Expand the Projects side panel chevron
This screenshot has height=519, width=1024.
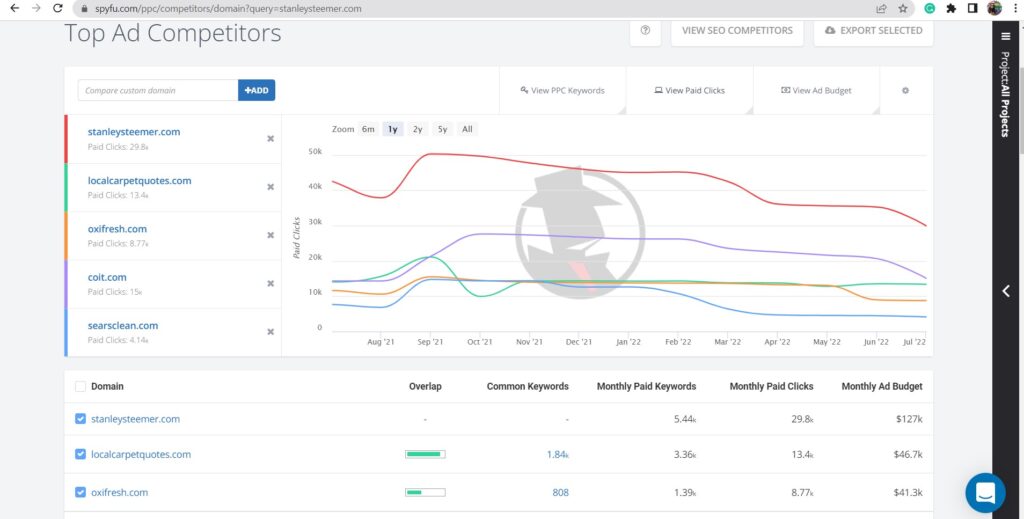click(x=1006, y=291)
